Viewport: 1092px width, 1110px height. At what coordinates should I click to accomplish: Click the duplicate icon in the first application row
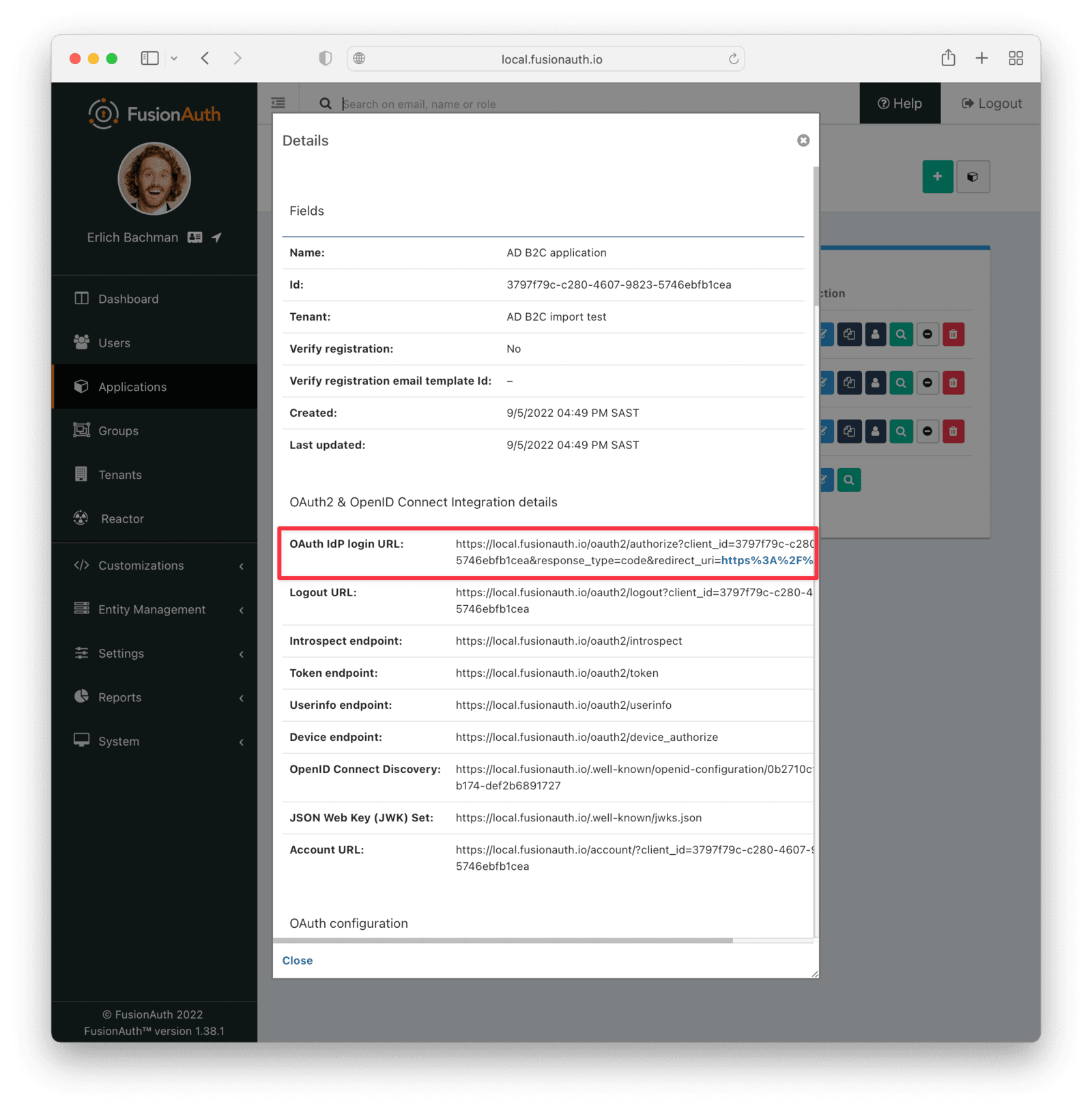click(x=849, y=334)
